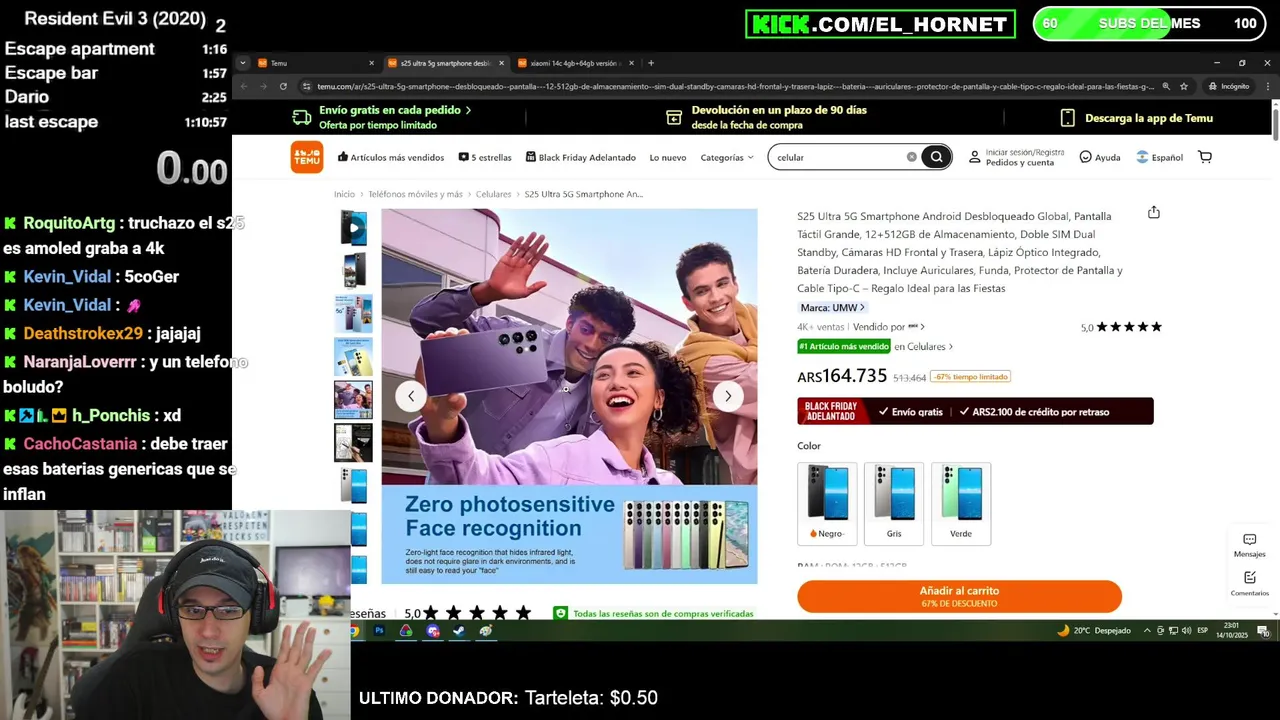Click the browser reload icon
The image size is (1280, 720).
(x=283, y=86)
